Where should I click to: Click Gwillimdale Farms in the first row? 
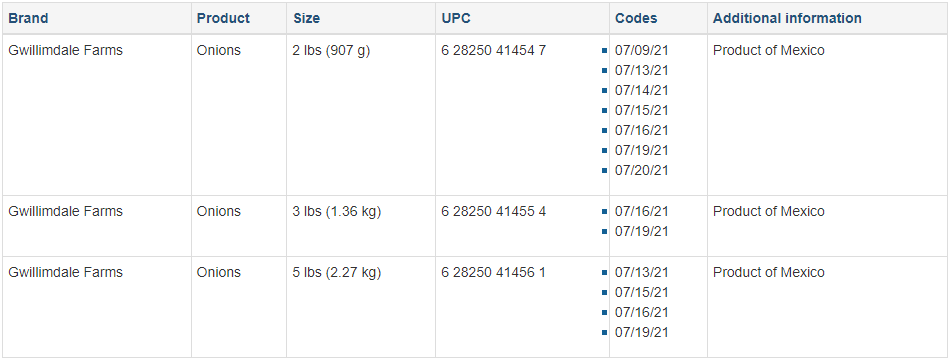click(x=65, y=51)
